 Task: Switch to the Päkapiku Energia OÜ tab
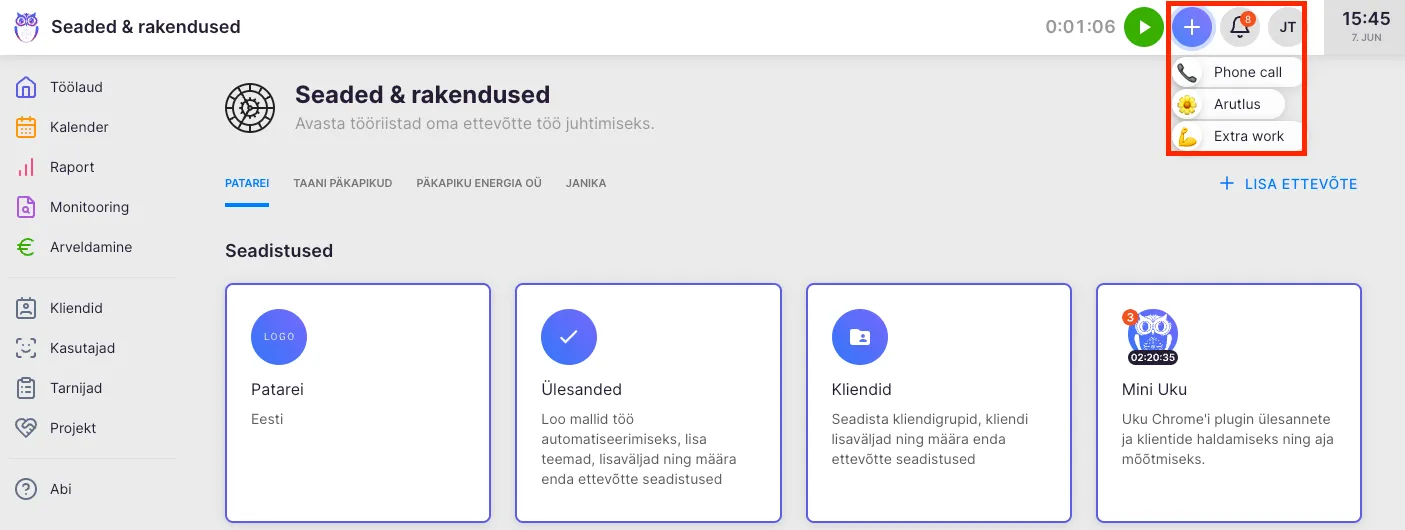(x=479, y=184)
